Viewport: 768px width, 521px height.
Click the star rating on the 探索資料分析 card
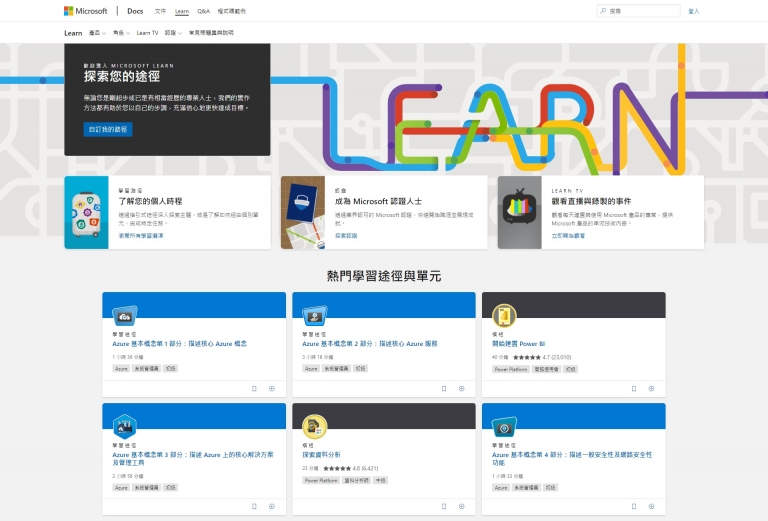point(337,469)
